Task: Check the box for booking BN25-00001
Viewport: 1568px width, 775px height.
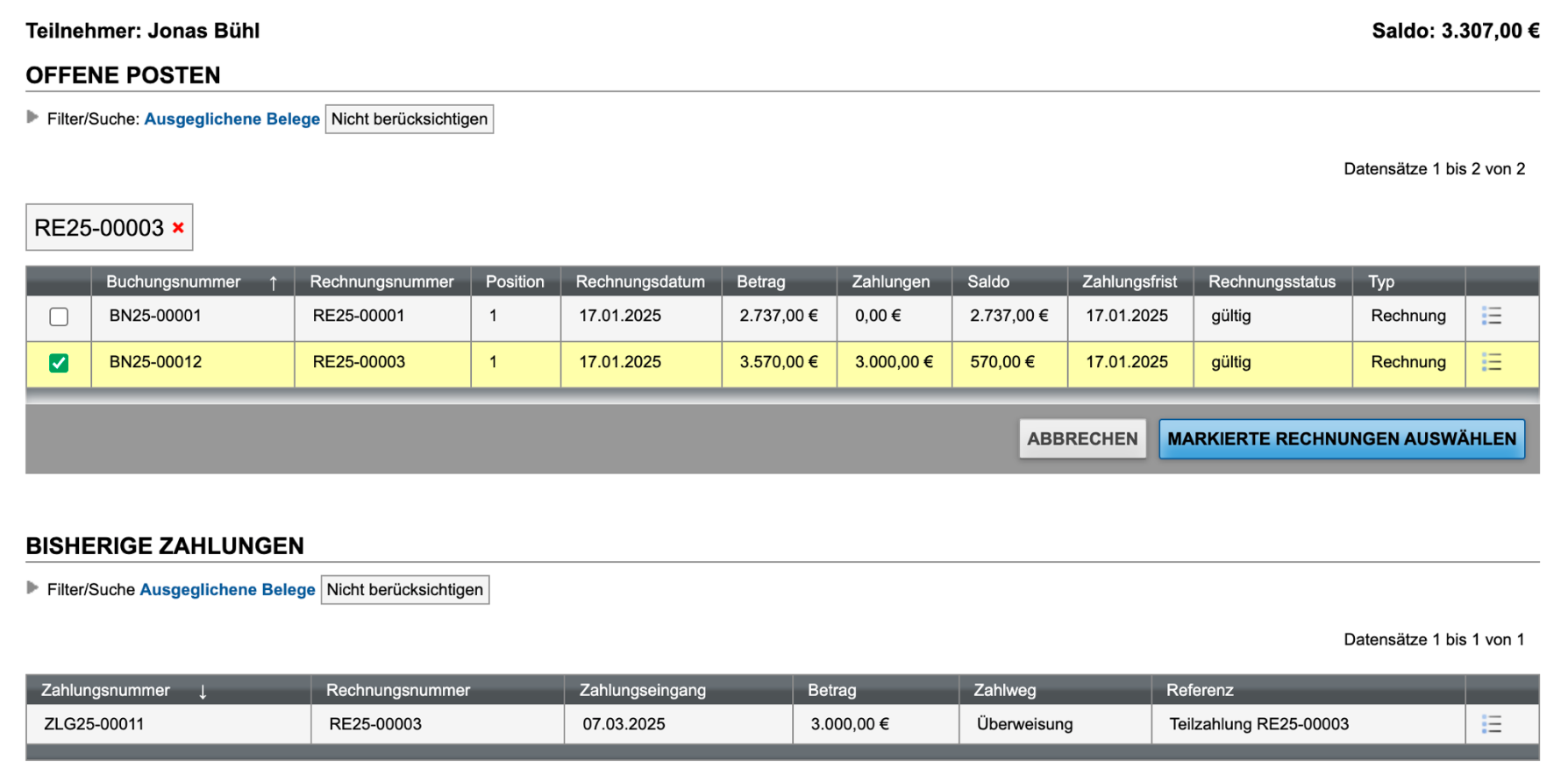Action: (x=59, y=316)
